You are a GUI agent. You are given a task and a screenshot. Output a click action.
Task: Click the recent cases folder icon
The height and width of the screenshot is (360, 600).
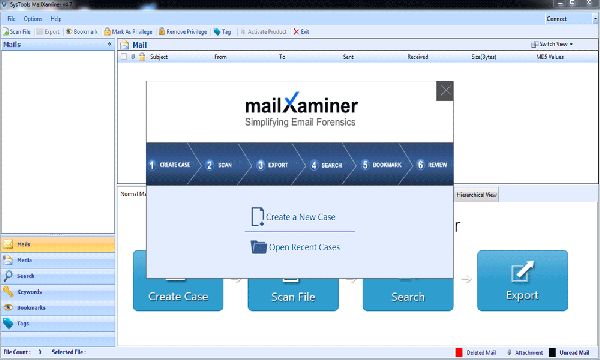click(x=259, y=247)
